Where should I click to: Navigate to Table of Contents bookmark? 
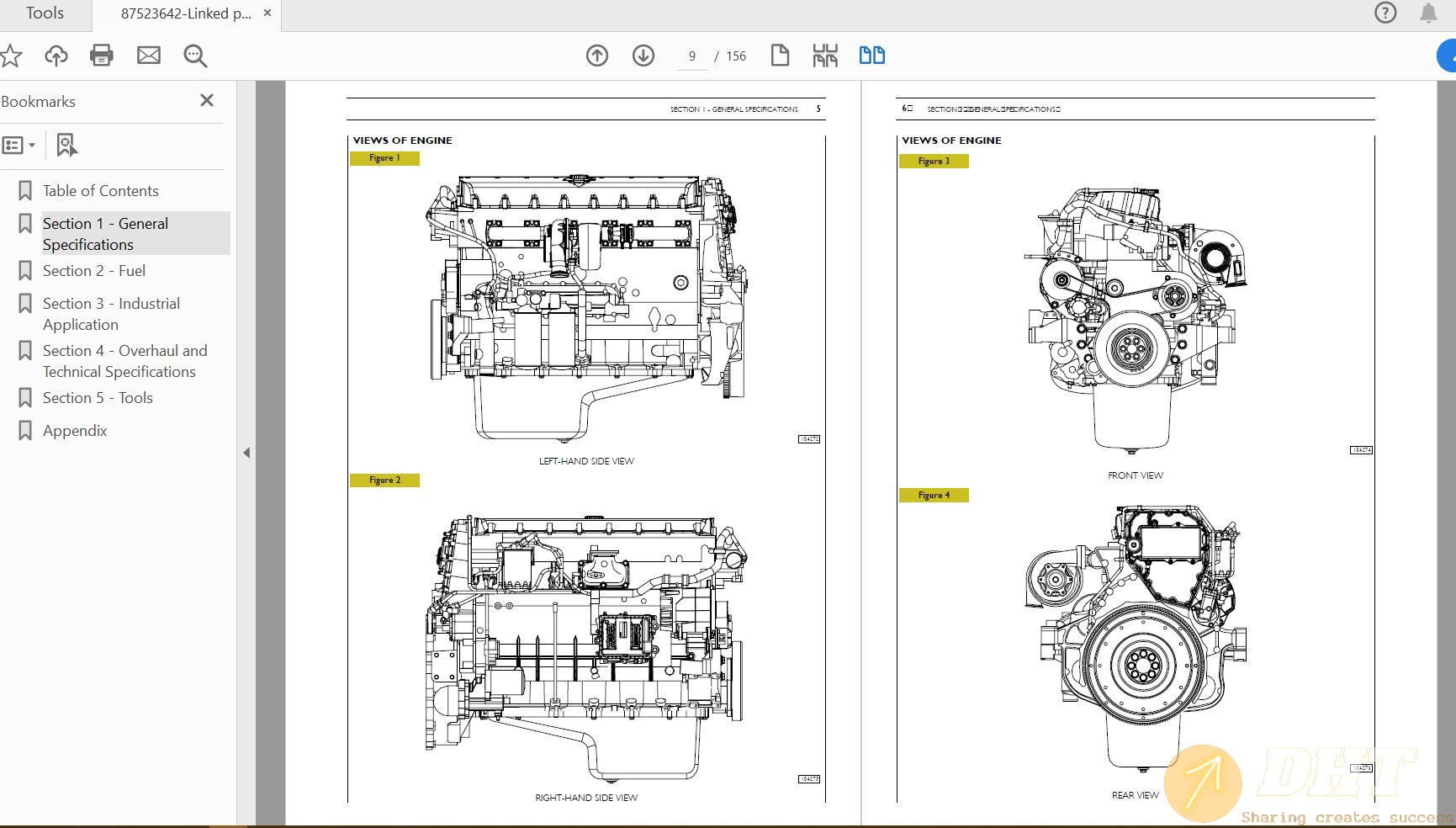[x=100, y=190]
